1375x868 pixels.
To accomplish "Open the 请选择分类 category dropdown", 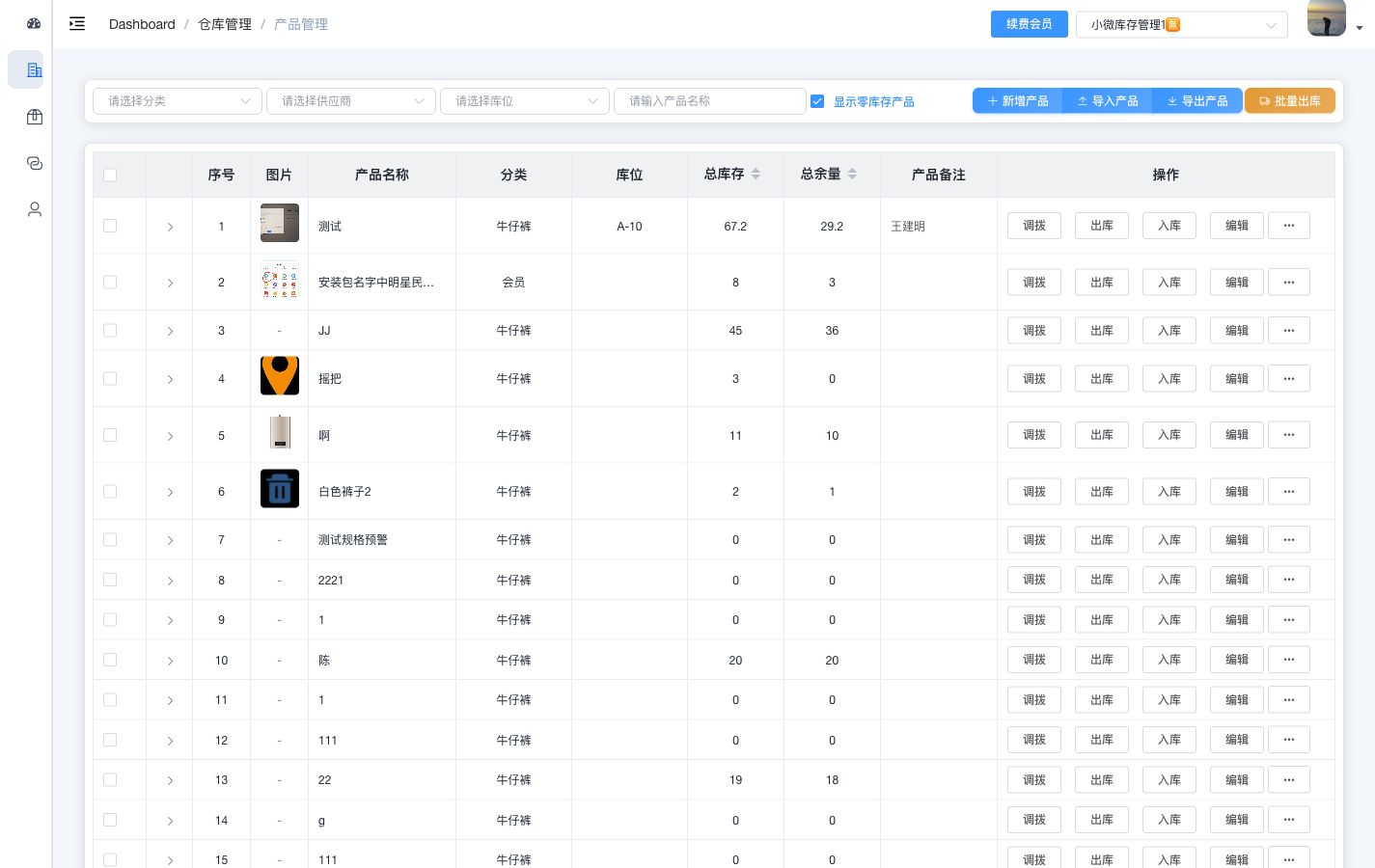I will point(178,101).
